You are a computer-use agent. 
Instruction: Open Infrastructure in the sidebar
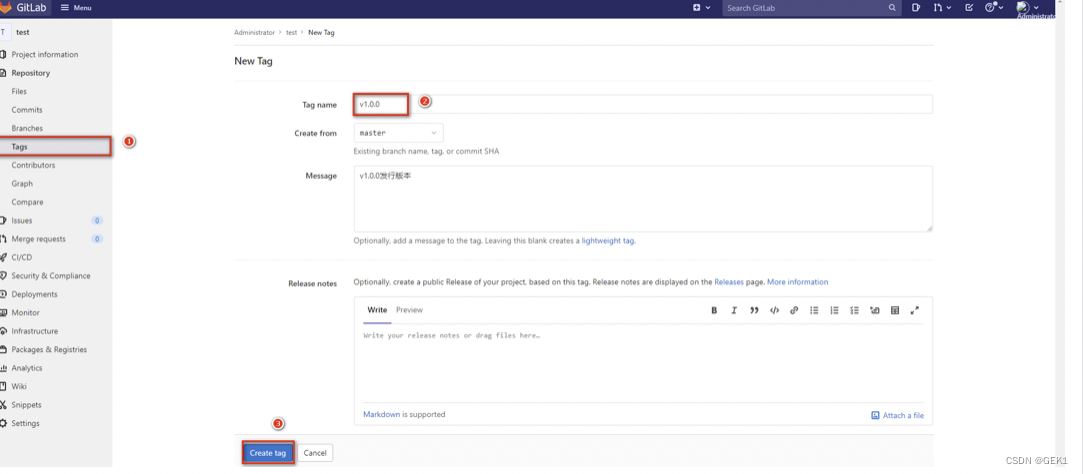[x=35, y=331]
